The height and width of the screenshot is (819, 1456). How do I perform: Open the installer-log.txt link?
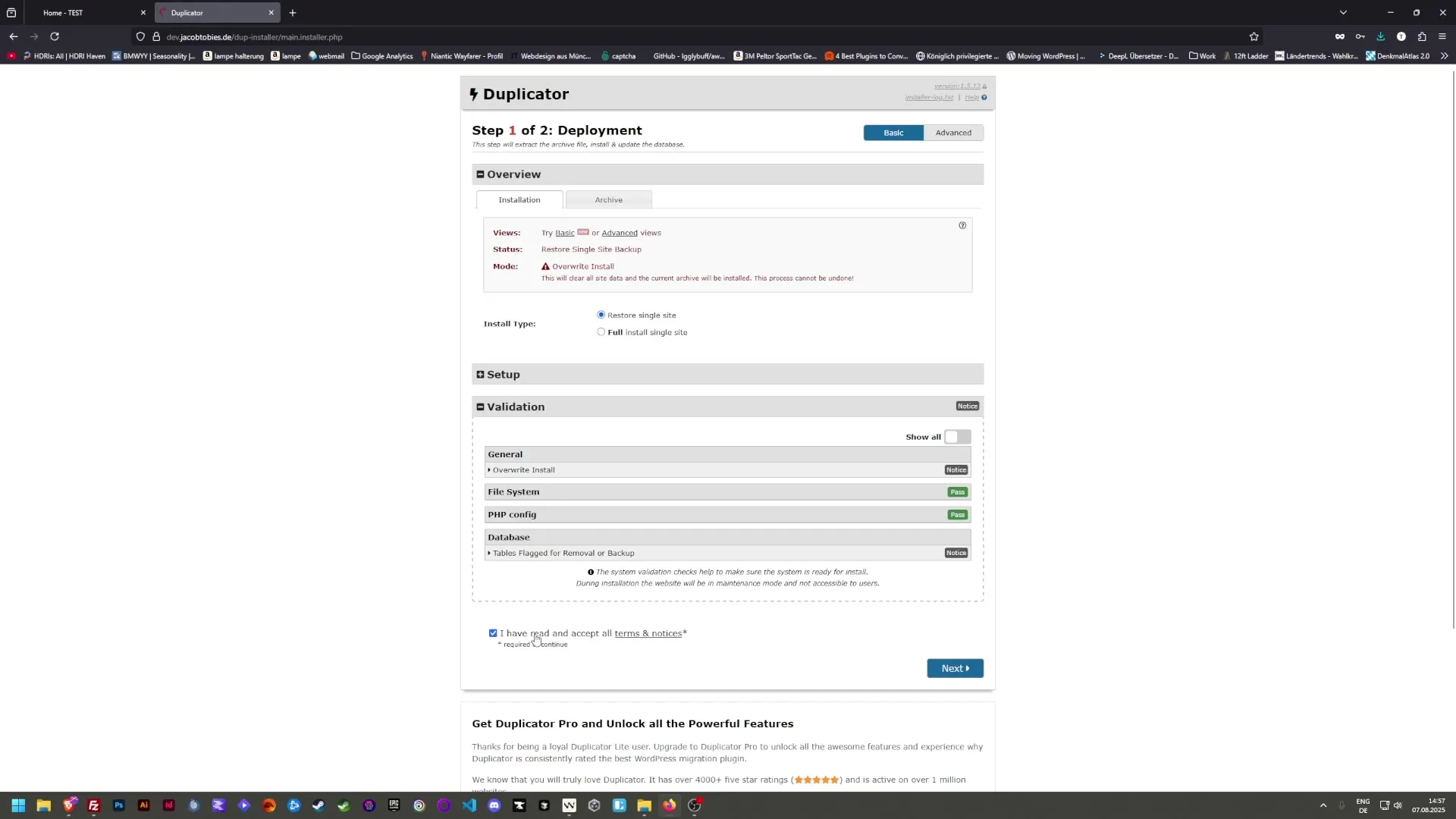[929, 97]
